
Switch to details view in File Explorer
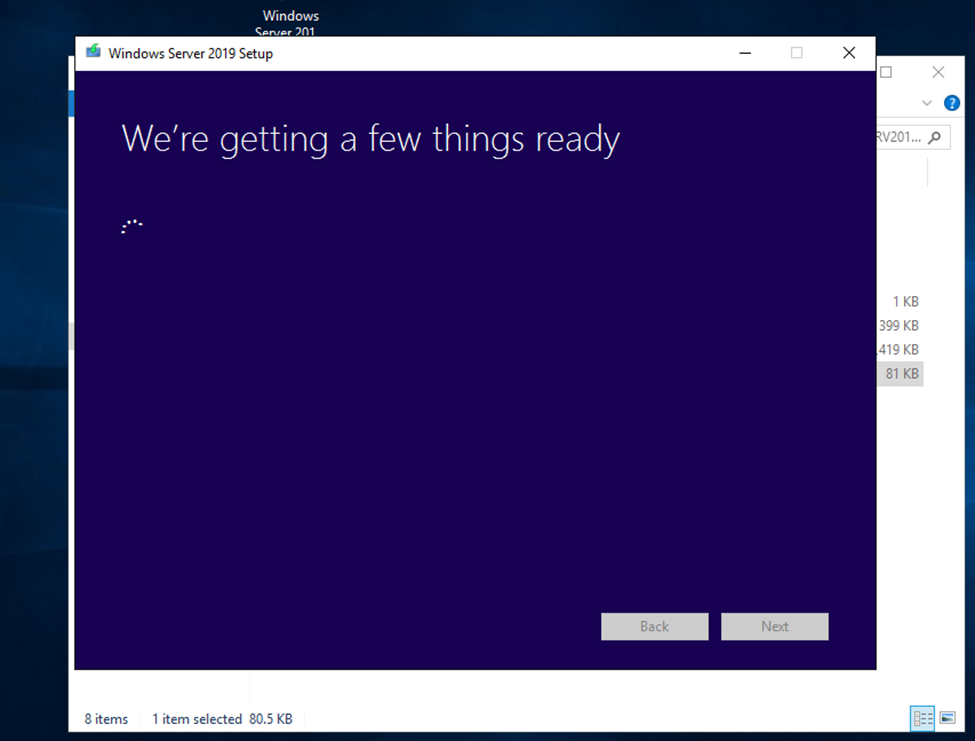922,718
